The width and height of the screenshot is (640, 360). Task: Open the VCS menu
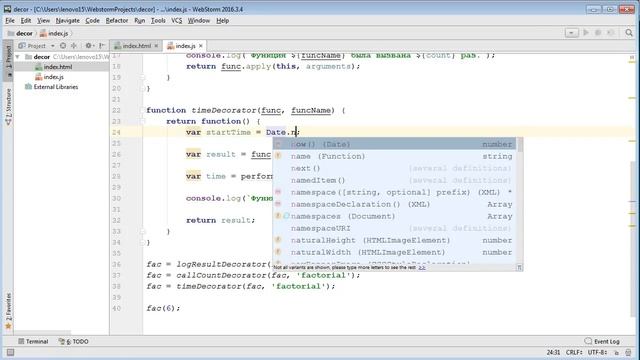click(177, 20)
